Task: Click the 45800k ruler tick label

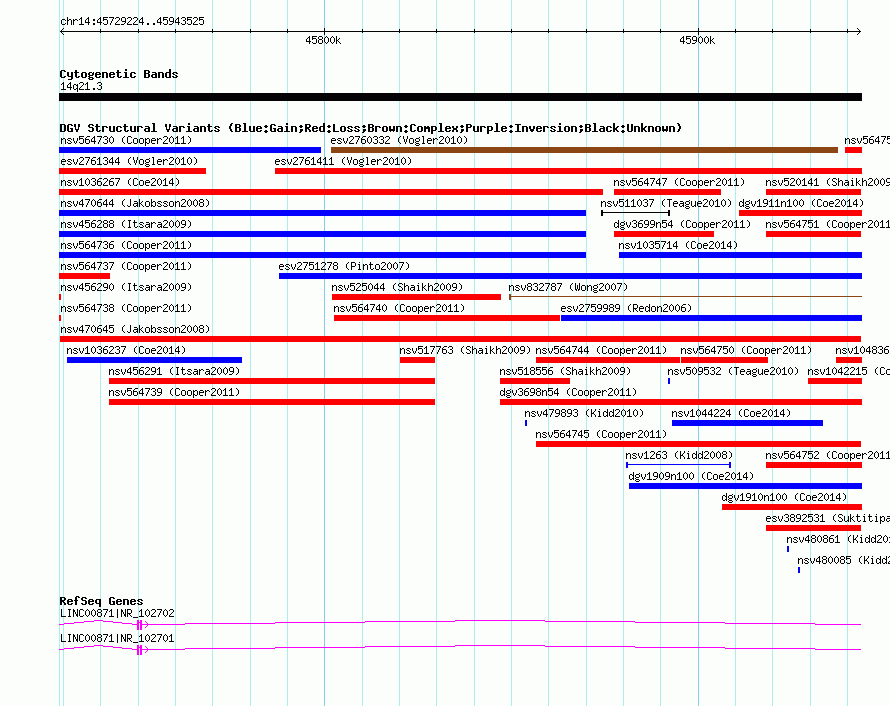Action: [323, 40]
